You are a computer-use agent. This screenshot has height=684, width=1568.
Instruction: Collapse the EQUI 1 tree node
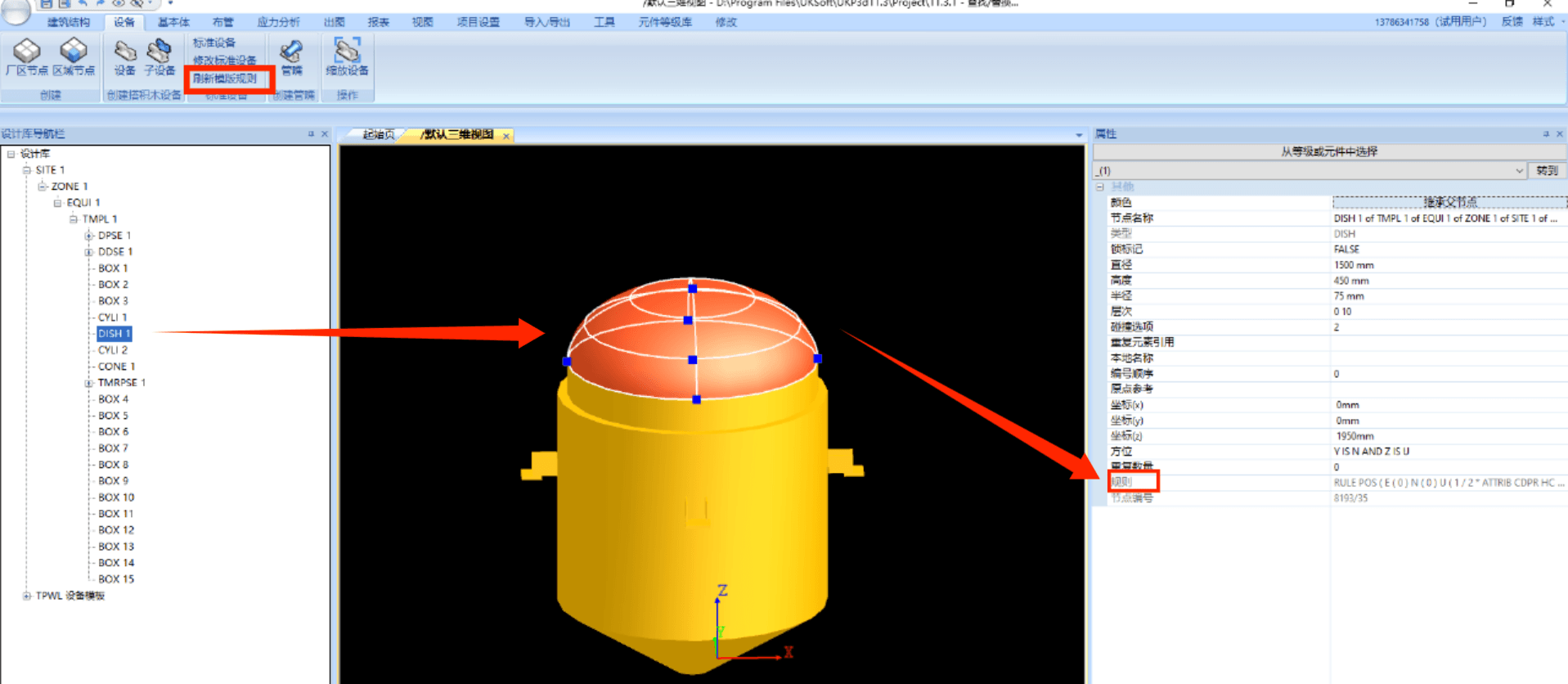(x=57, y=203)
